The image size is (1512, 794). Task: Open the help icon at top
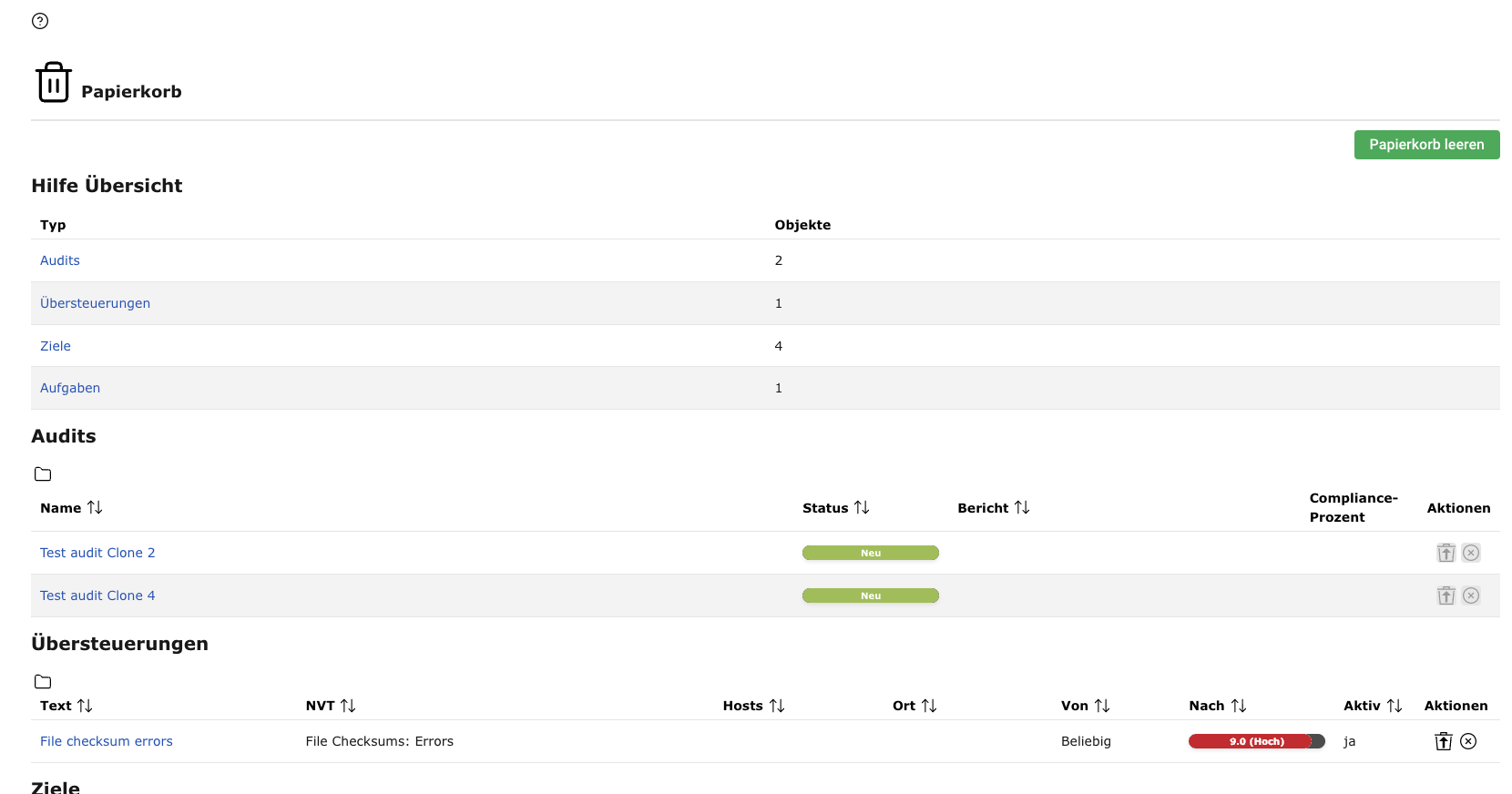[x=40, y=21]
